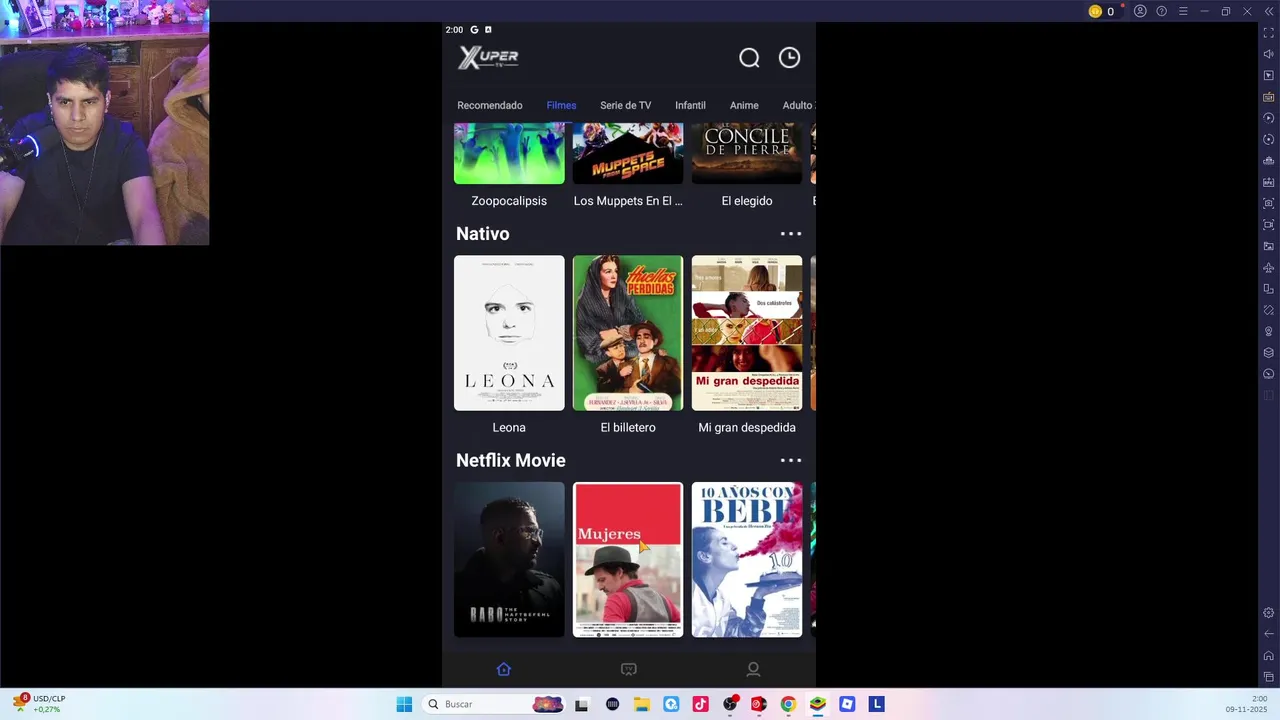Open El elegido title label

(747, 201)
